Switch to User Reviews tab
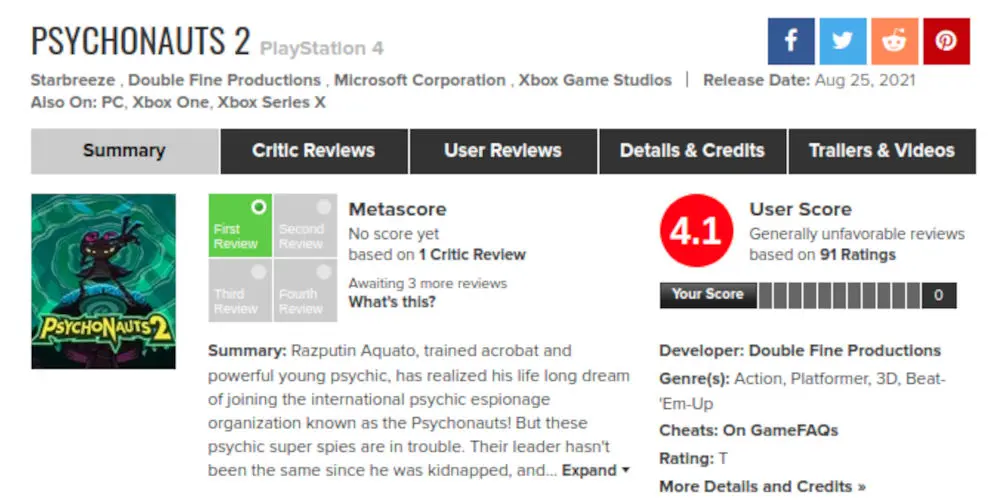Image resolution: width=1000 pixels, height=501 pixels. tap(503, 151)
